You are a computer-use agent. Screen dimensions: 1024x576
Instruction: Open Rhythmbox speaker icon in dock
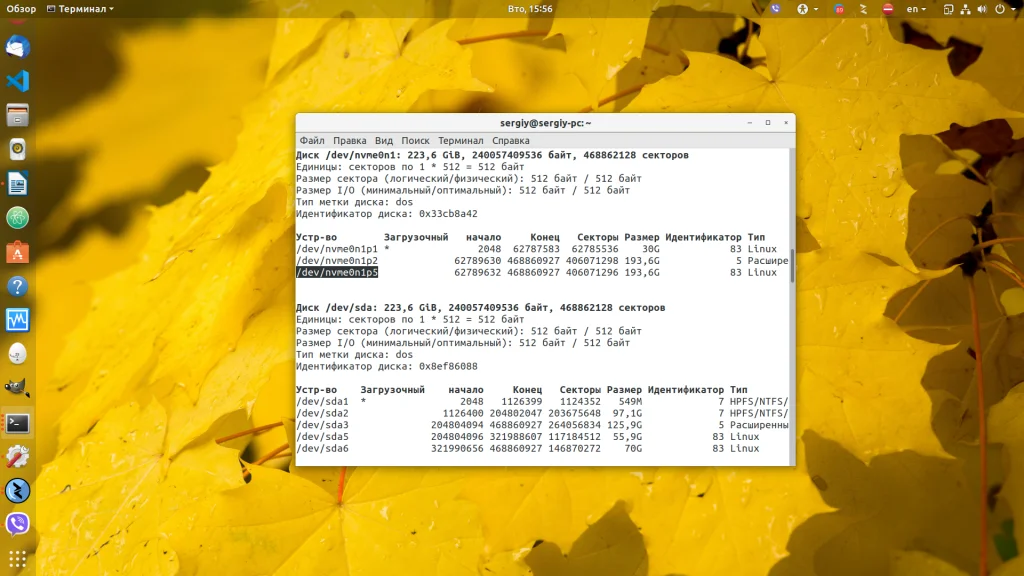coord(18,150)
